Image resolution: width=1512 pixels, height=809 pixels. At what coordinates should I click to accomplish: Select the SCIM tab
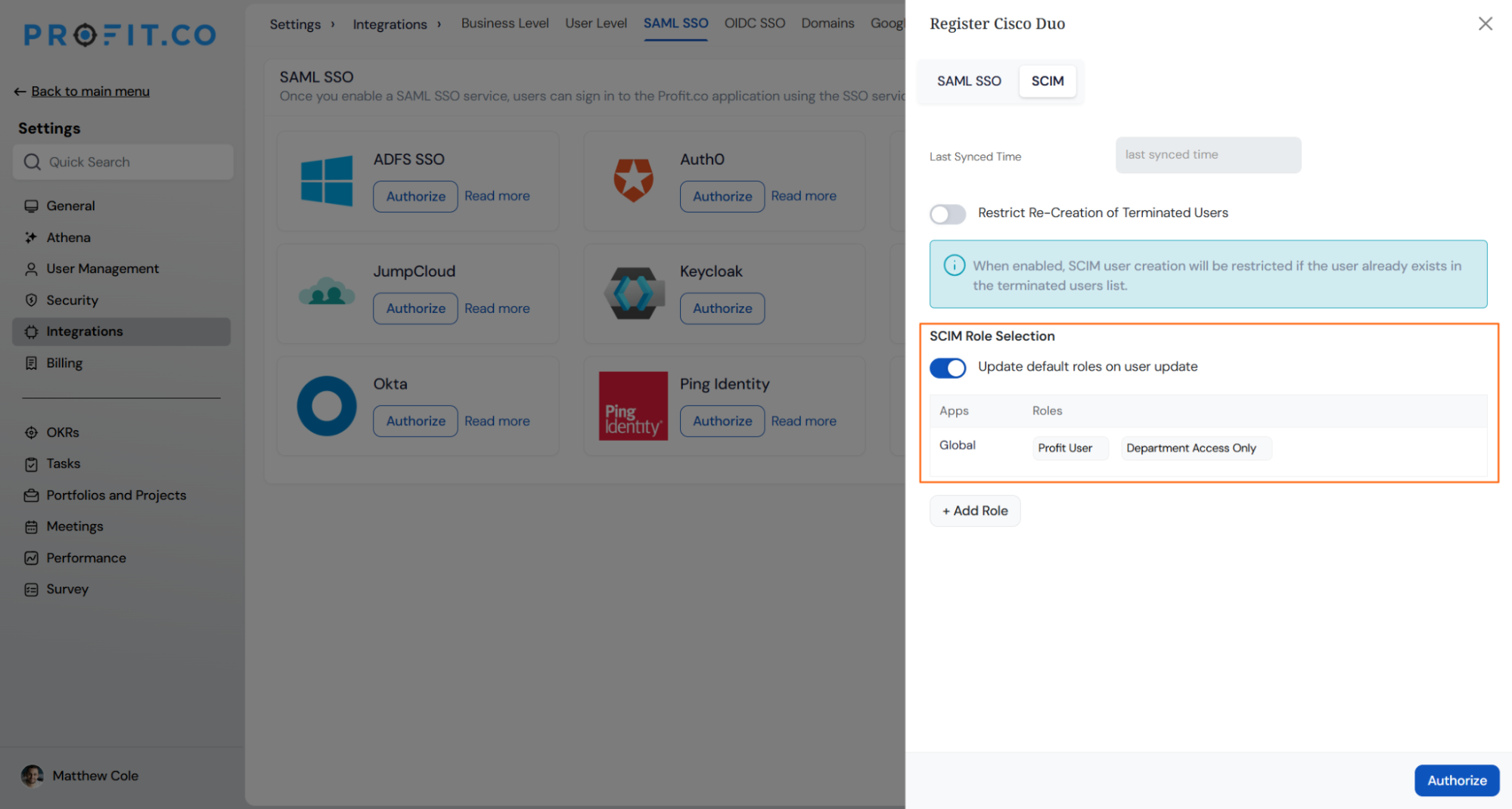click(x=1047, y=81)
